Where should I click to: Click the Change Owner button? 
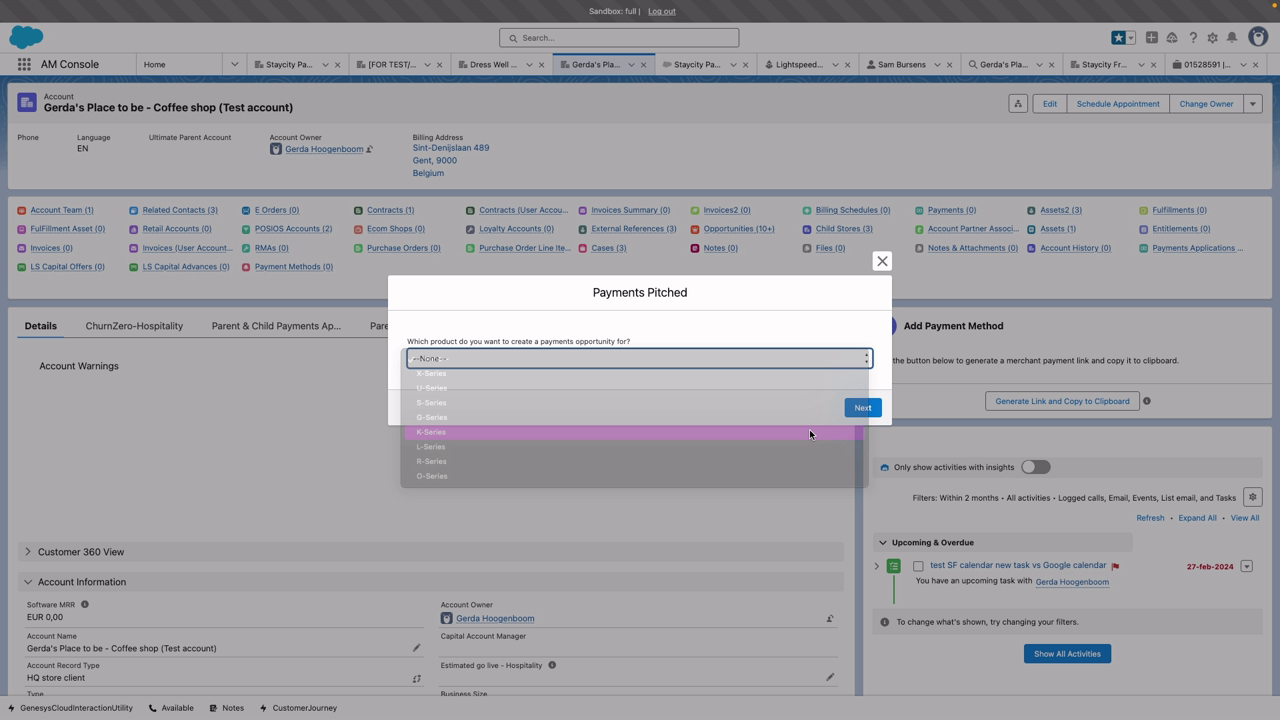[x=1206, y=104]
